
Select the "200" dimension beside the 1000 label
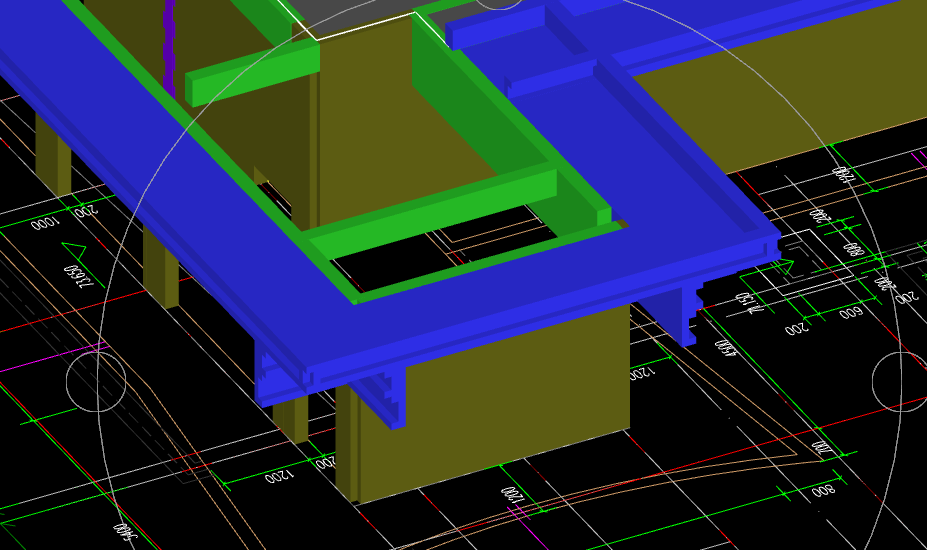pyautogui.click(x=86, y=211)
